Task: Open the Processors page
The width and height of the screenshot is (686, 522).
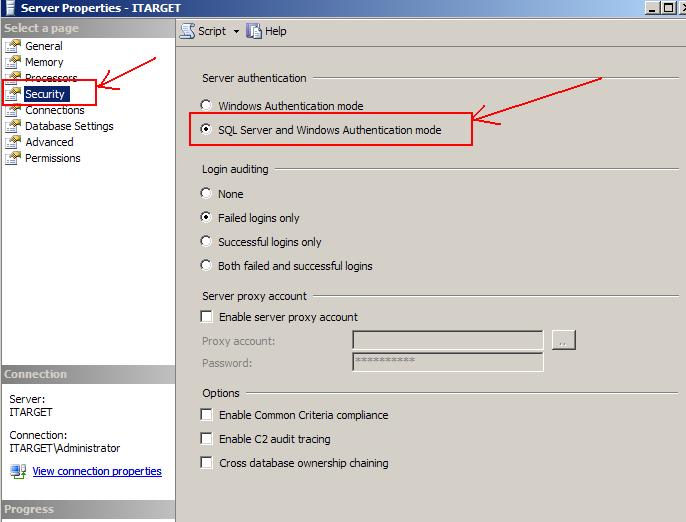Action: 51,78
